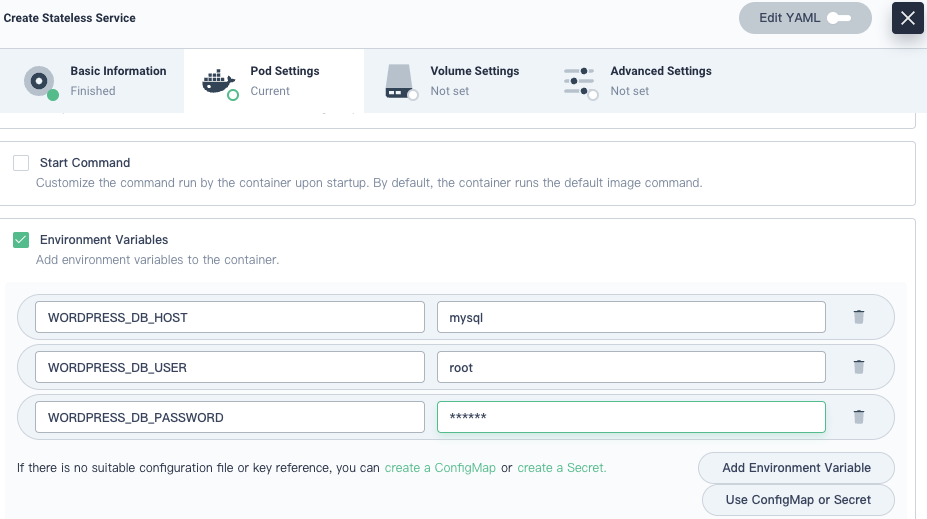Click the Add Environment Variable button

tap(796, 468)
